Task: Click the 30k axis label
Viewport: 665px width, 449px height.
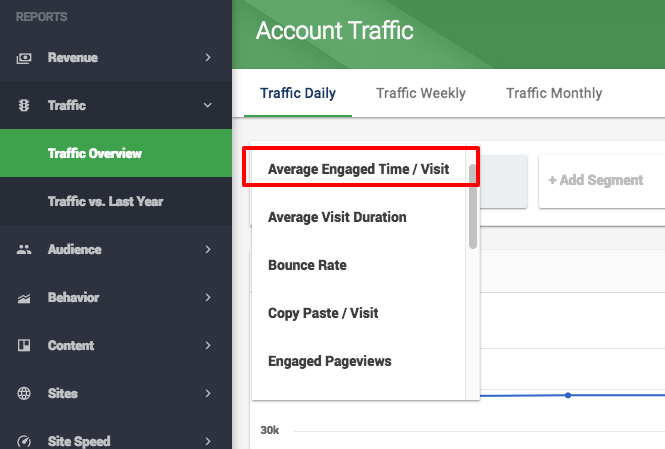Action: pyautogui.click(x=270, y=430)
